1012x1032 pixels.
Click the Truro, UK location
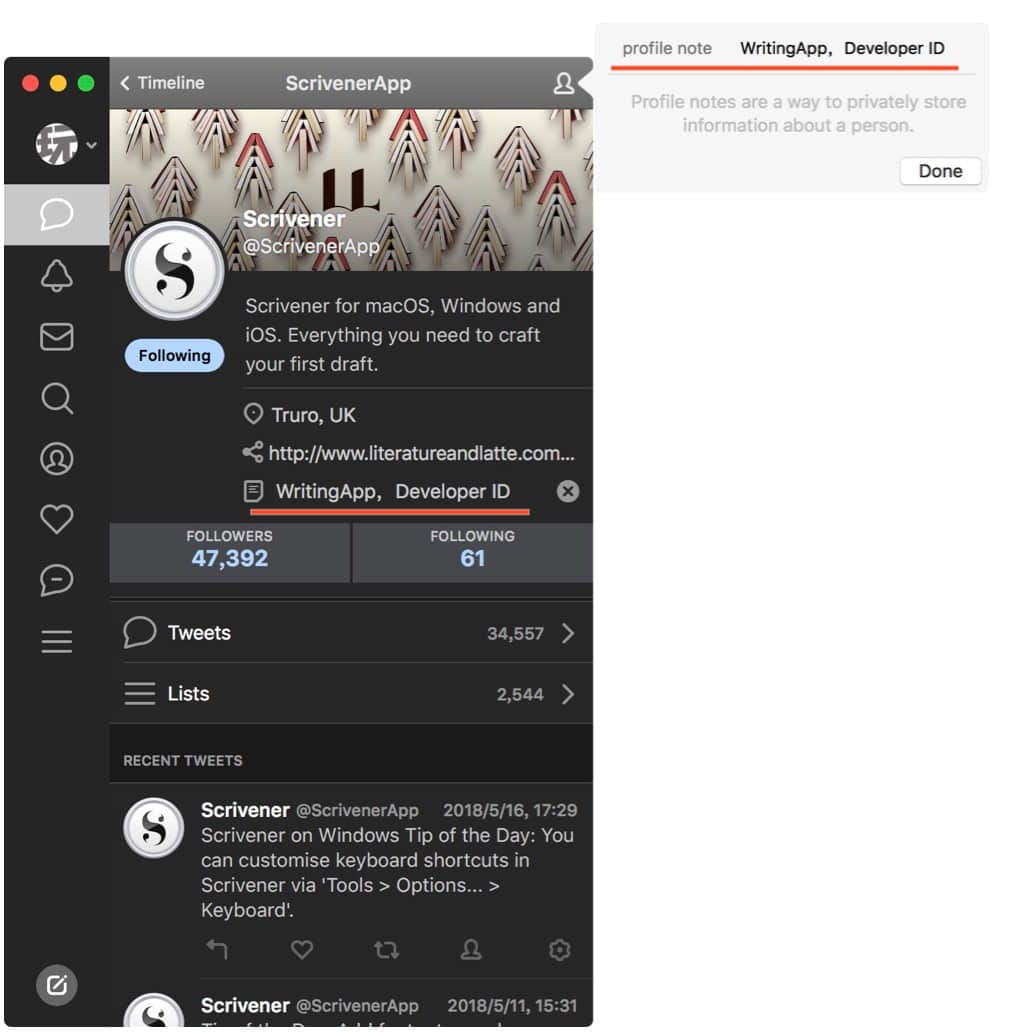[313, 415]
